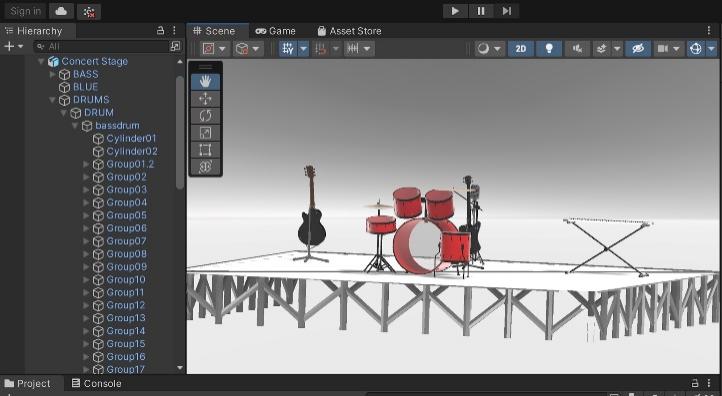Click the draw mode shading sphere icon

(x=483, y=48)
